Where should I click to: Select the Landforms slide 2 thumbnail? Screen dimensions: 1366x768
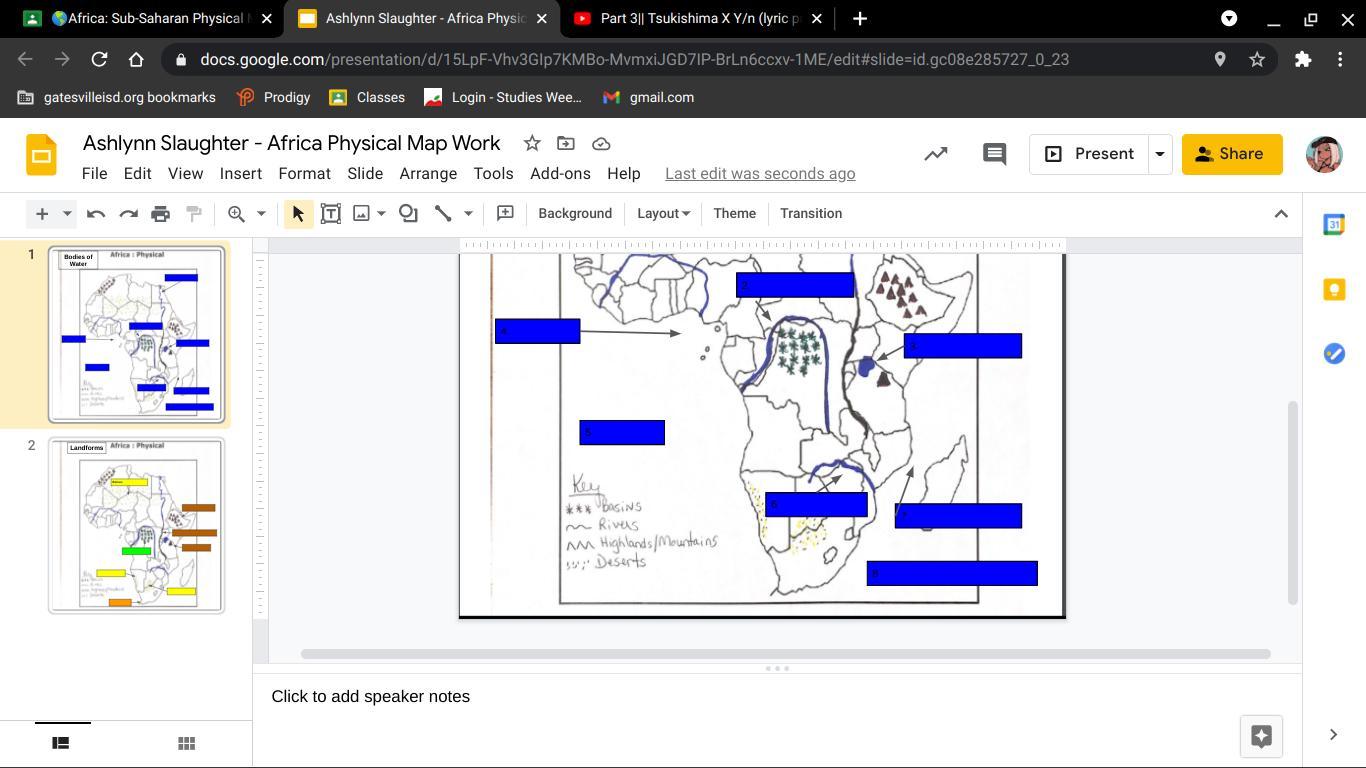[136, 525]
